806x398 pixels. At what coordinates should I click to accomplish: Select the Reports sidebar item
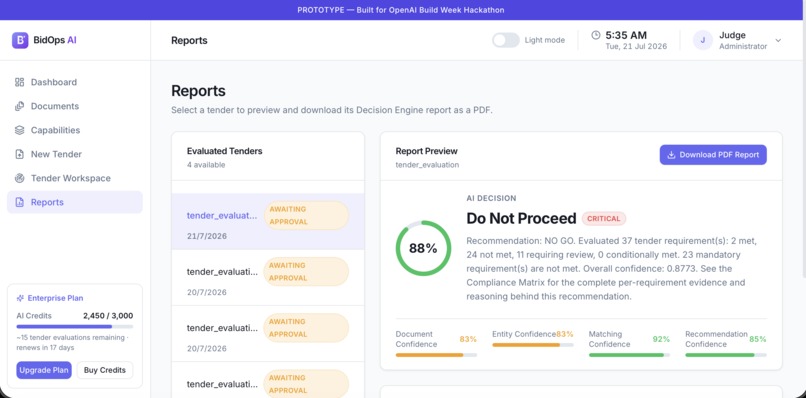tap(75, 202)
